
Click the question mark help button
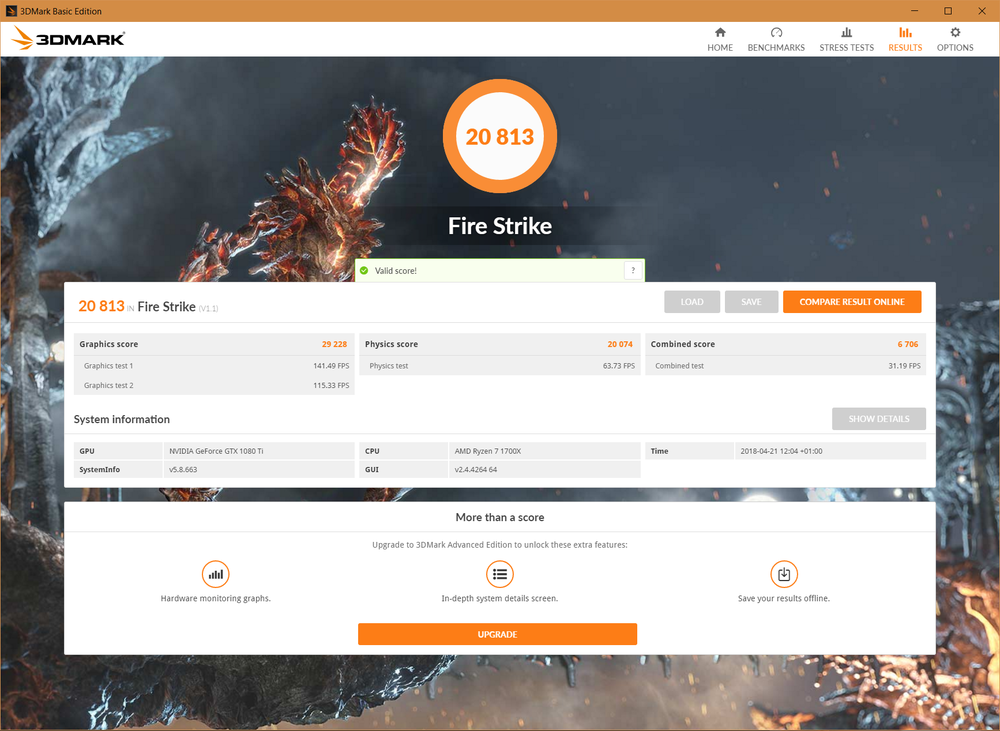[632, 270]
